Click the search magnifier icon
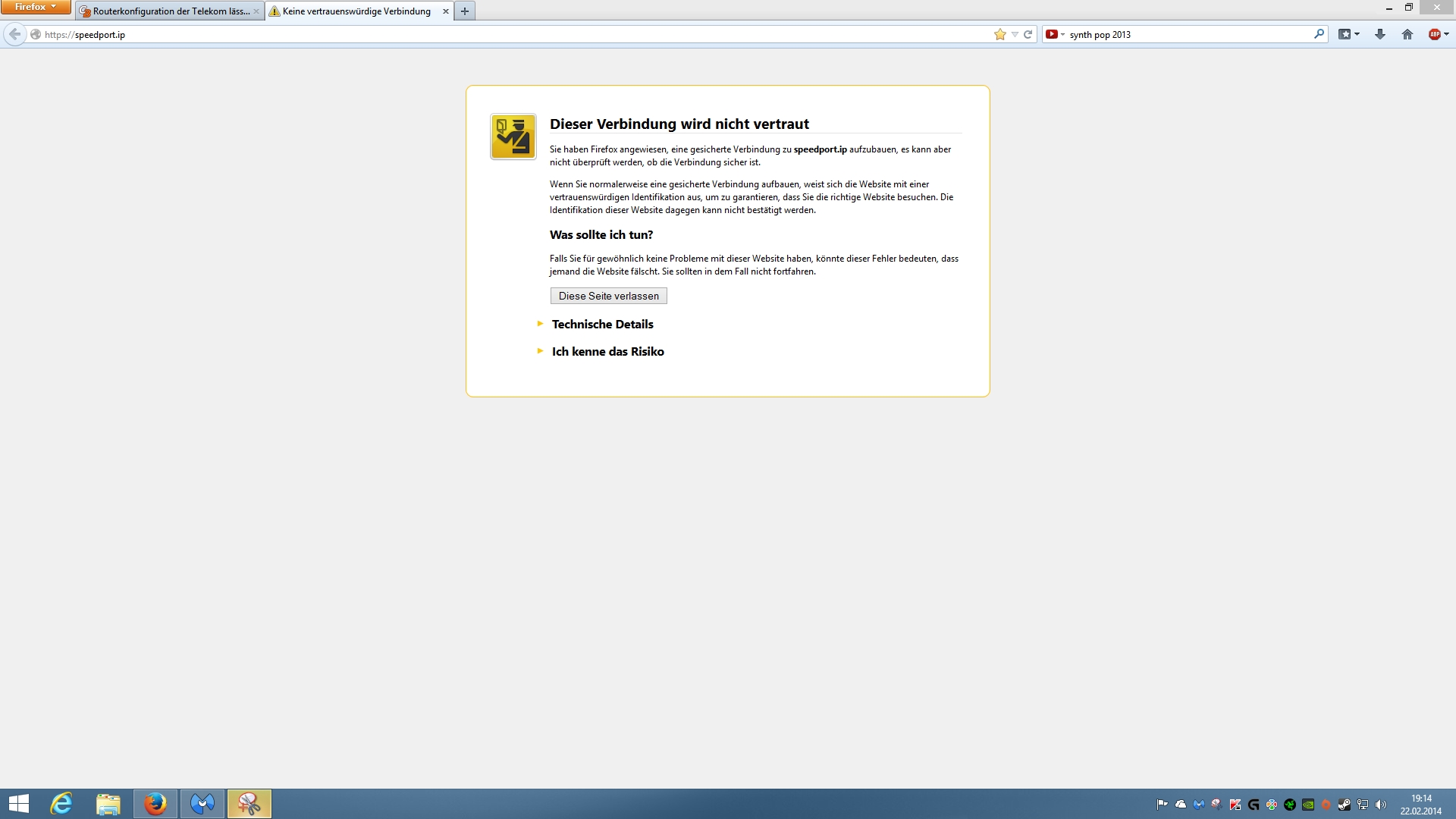Screen dimensions: 1456x819 coord(1319,34)
